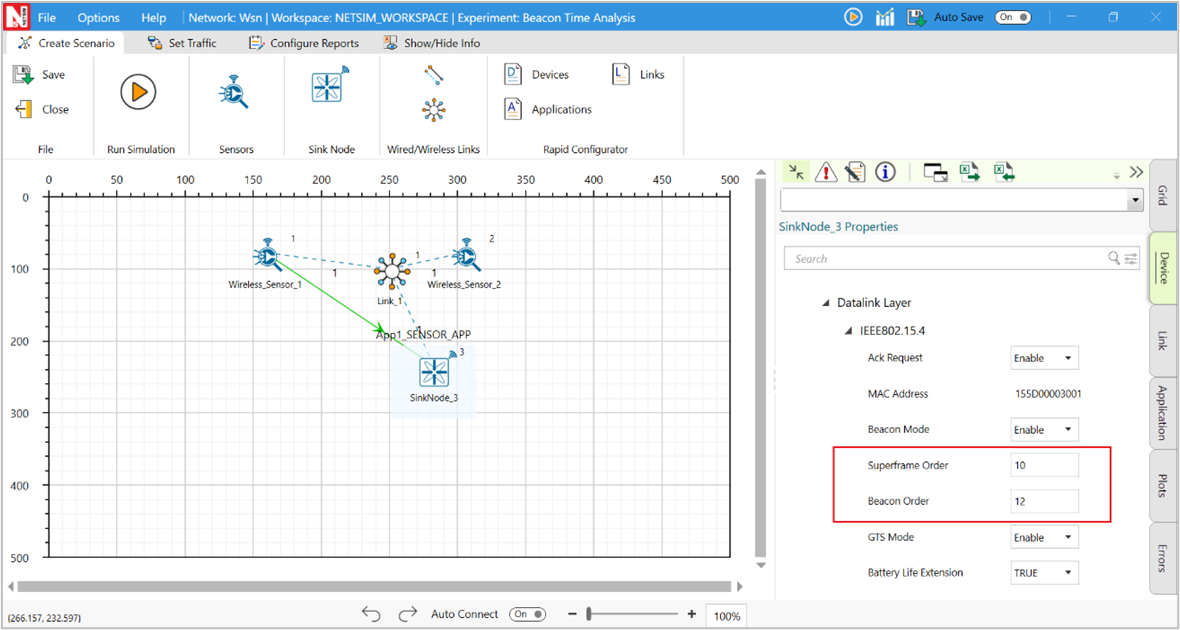Collapse the Datalink Layer section

[x=826, y=303]
